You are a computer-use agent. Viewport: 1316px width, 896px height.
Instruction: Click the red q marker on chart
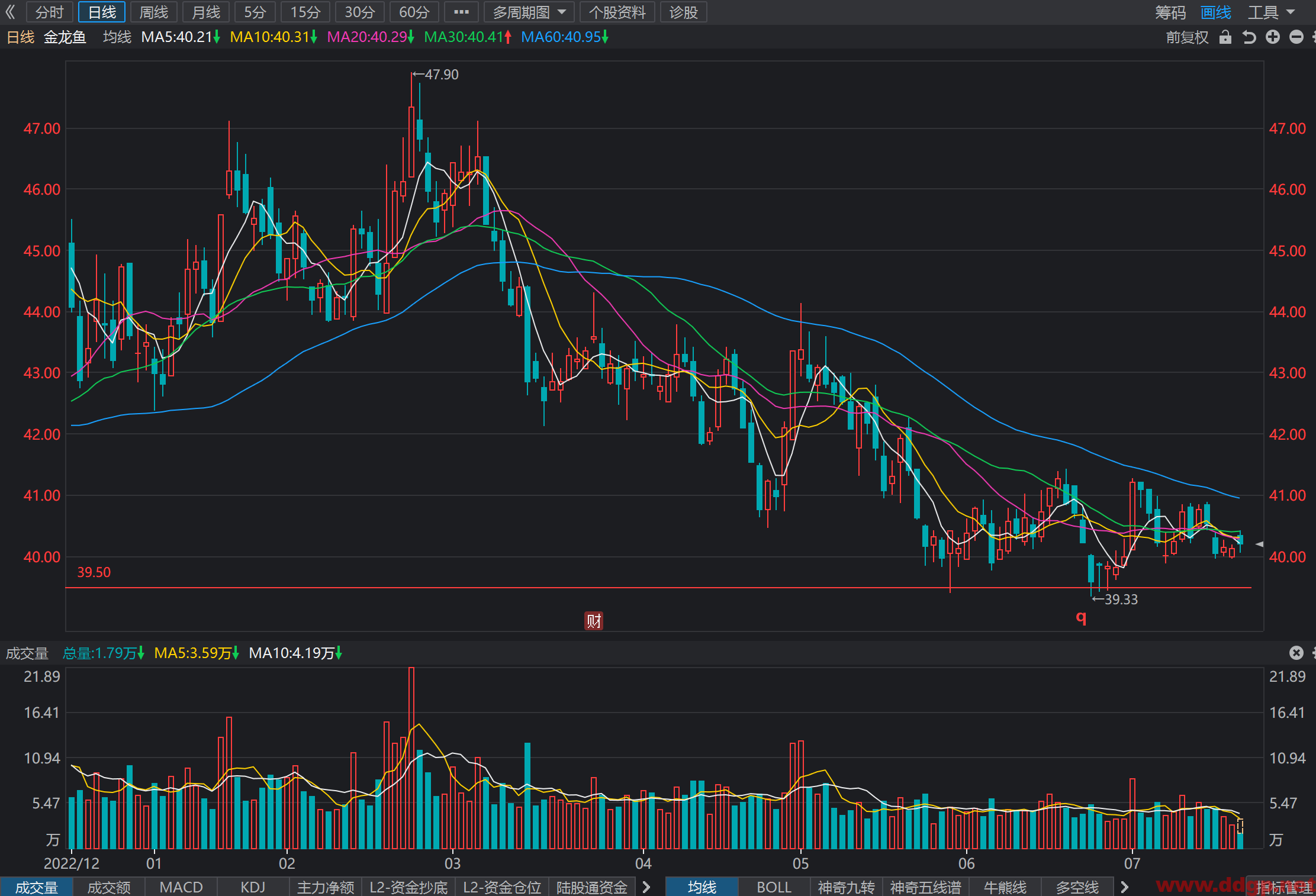pos(1081,618)
